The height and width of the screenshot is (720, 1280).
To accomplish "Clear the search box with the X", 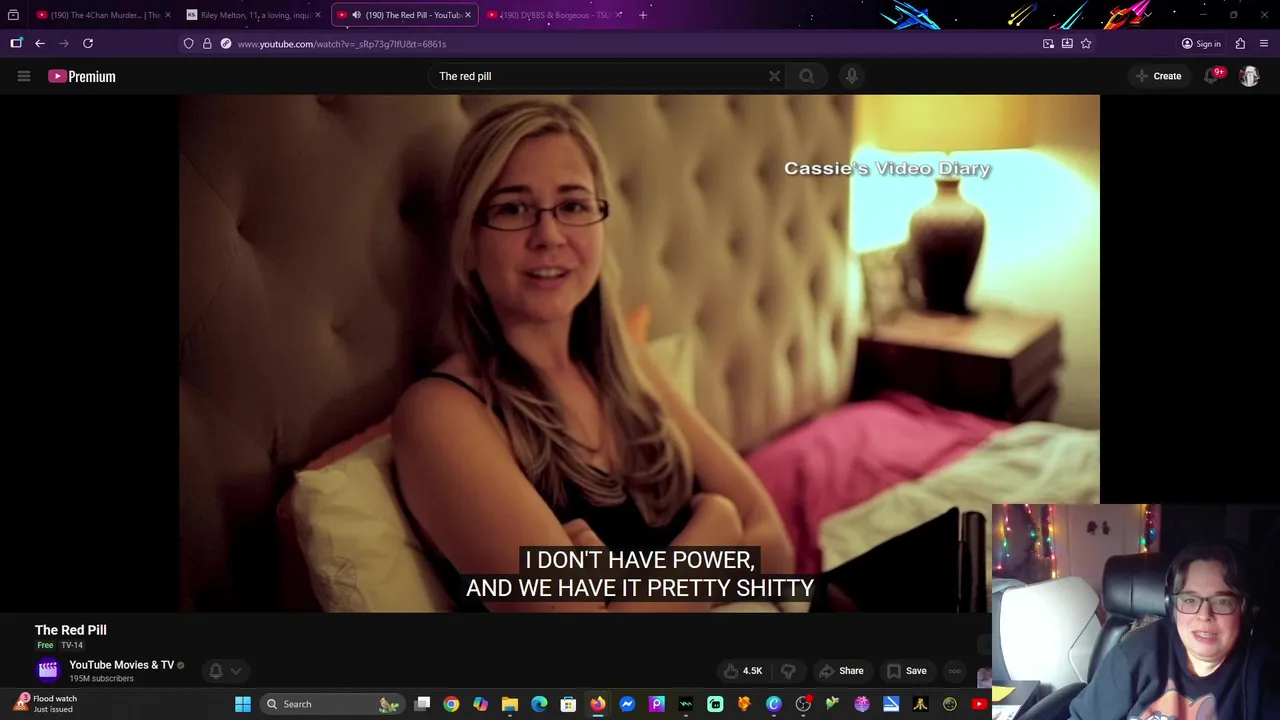I will (x=774, y=76).
